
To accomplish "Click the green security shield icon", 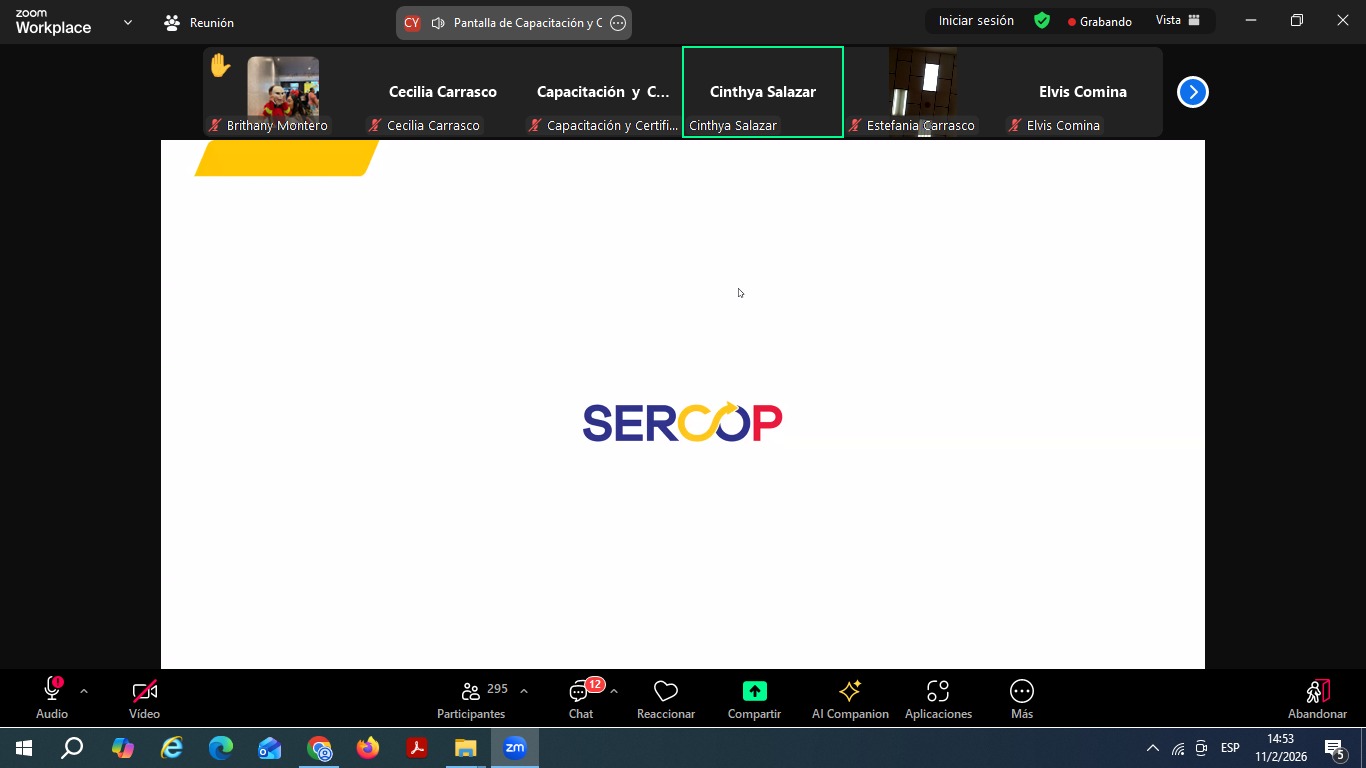I will pyautogui.click(x=1042, y=21).
